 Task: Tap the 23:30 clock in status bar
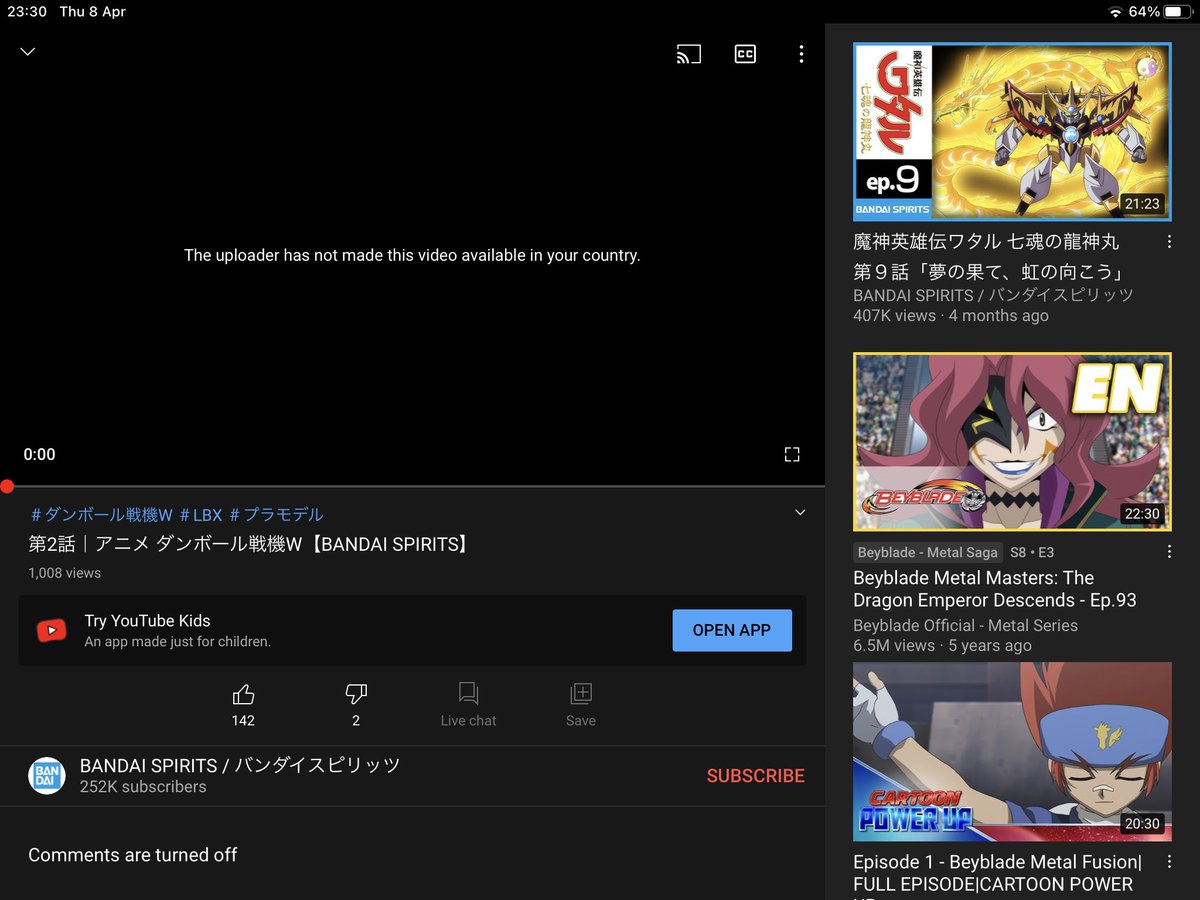(27, 12)
